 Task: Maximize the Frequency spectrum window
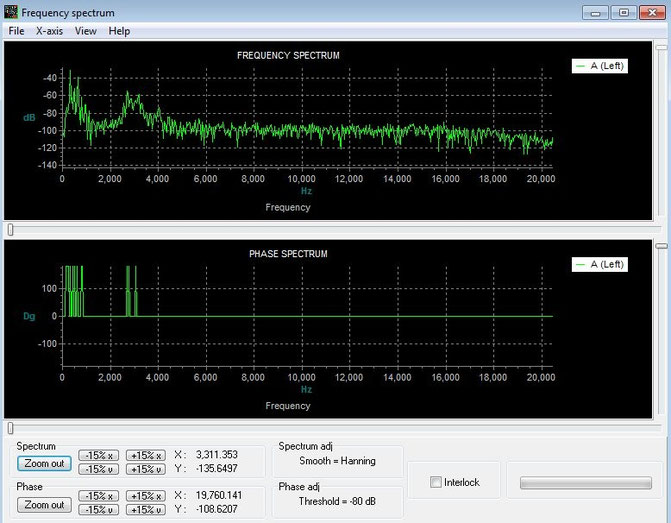click(x=623, y=13)
